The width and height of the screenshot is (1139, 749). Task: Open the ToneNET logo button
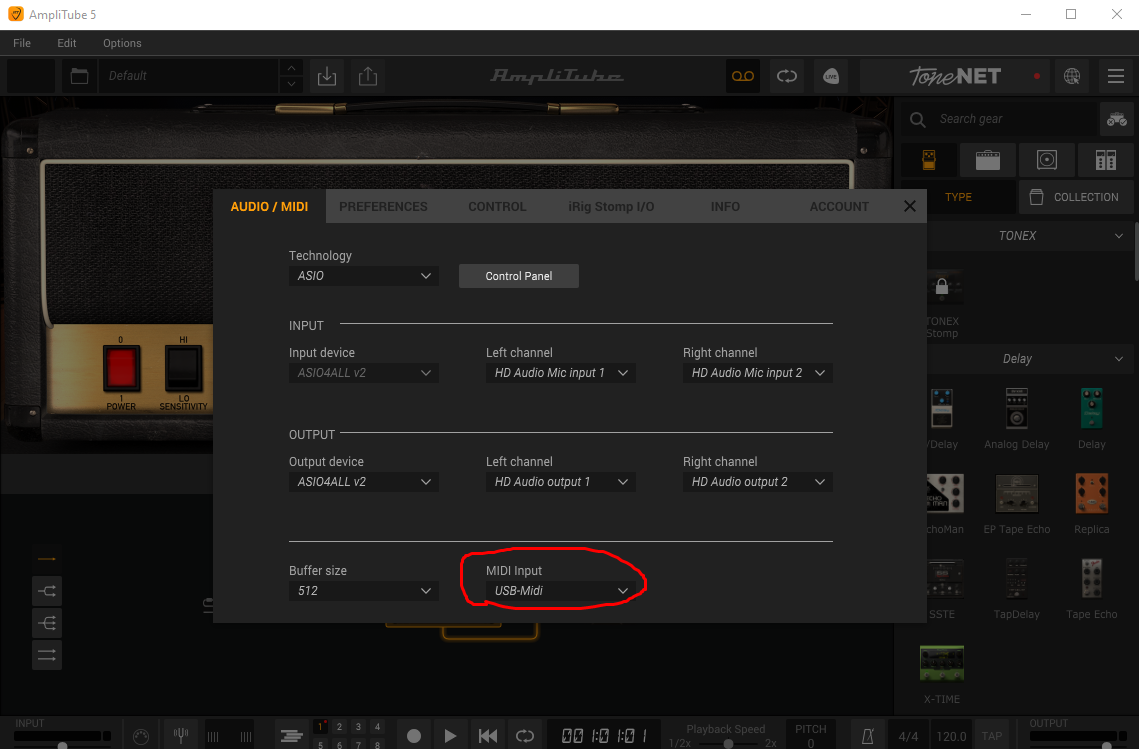click(955, 76)
